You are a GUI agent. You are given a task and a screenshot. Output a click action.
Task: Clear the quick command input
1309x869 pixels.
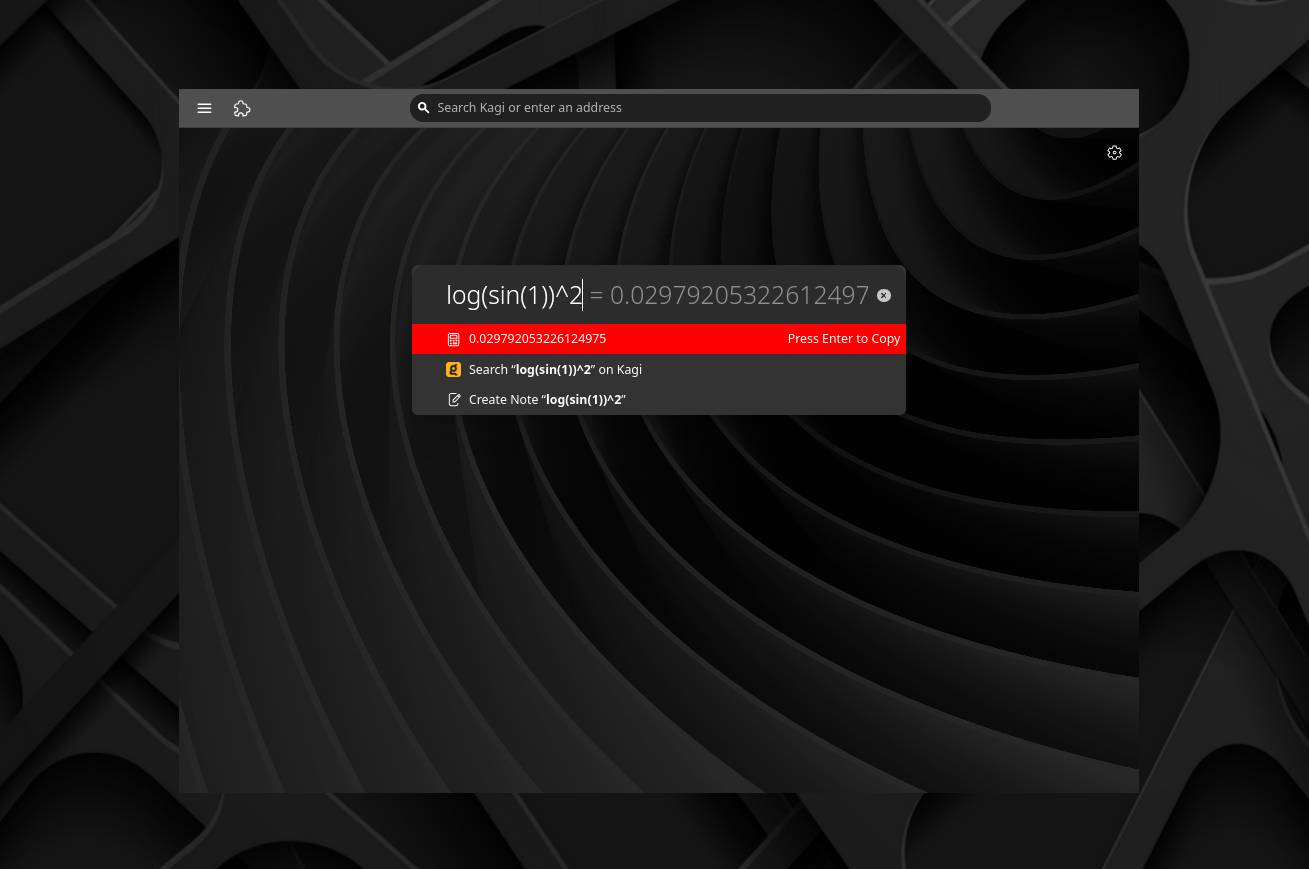(884, 296)
